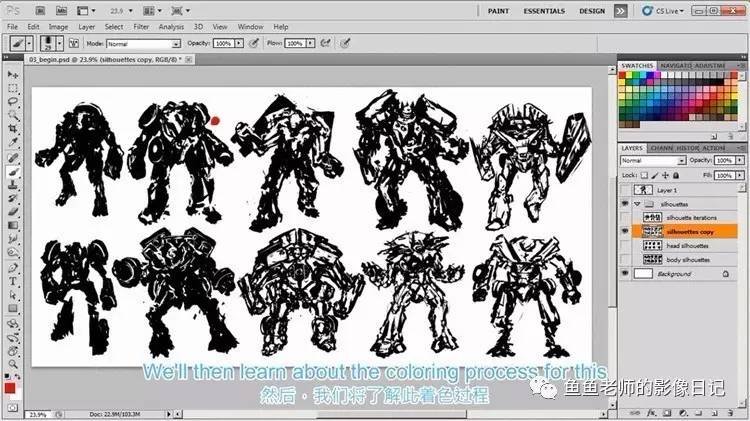Viewport: 750px width, 421px height.
Task: Open layer Fill arrow
Action: (x=739, y=176)
